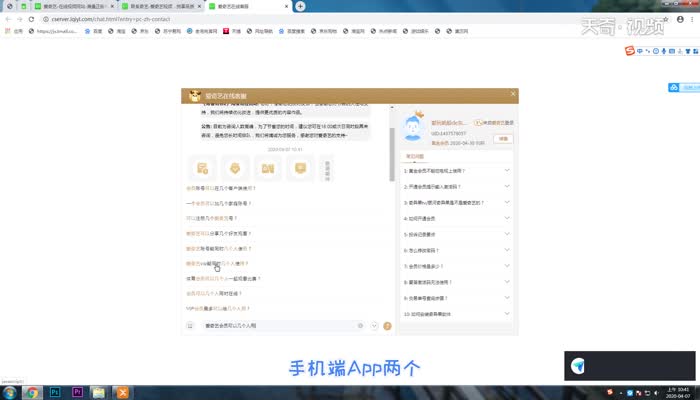Click the diamond VIP quick service icon
This screenshot has height=400, width=700.
[235, 168]
